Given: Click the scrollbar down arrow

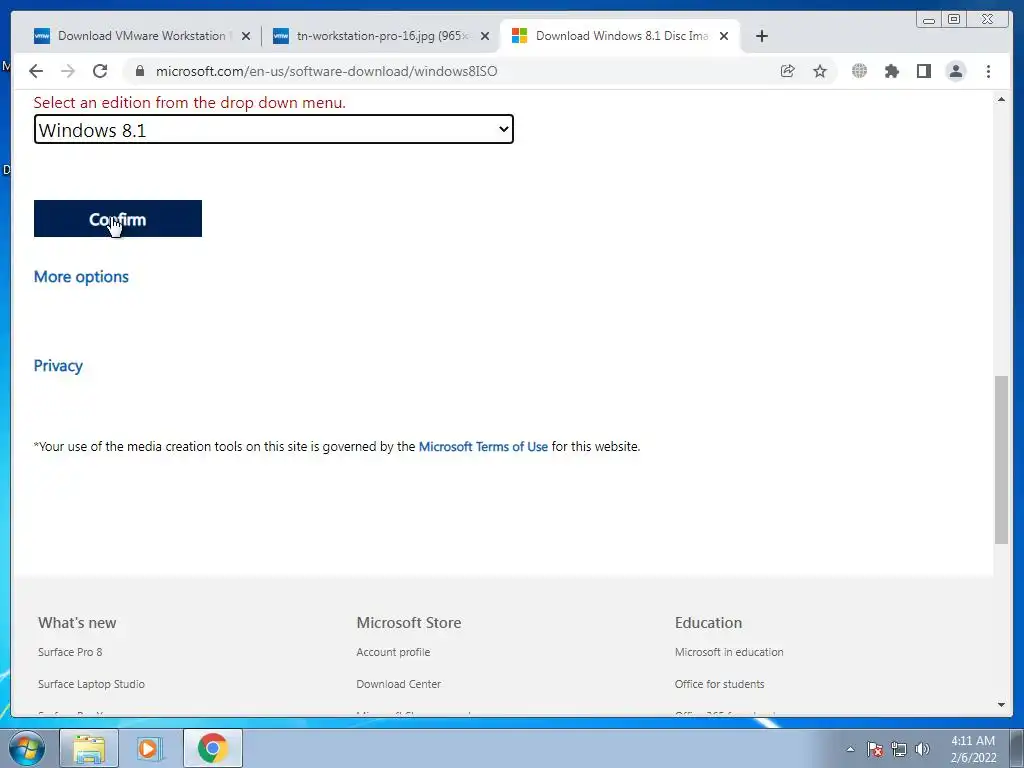Looking at the screenshot, I should (1001, 705).
